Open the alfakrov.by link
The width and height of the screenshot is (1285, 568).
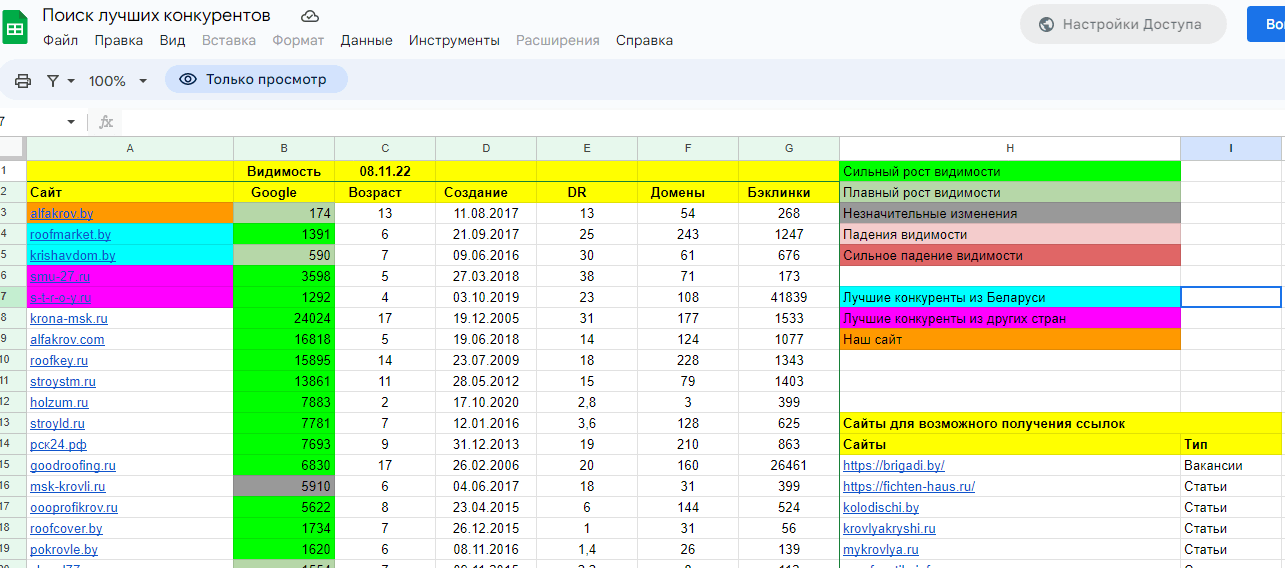tap(61, 213)
